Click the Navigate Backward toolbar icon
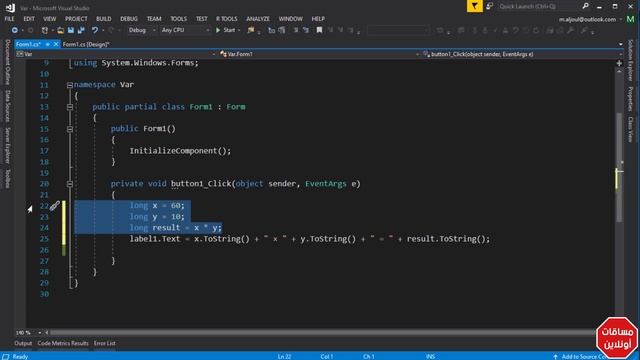The image size is (640, 360). pos(15,30)
